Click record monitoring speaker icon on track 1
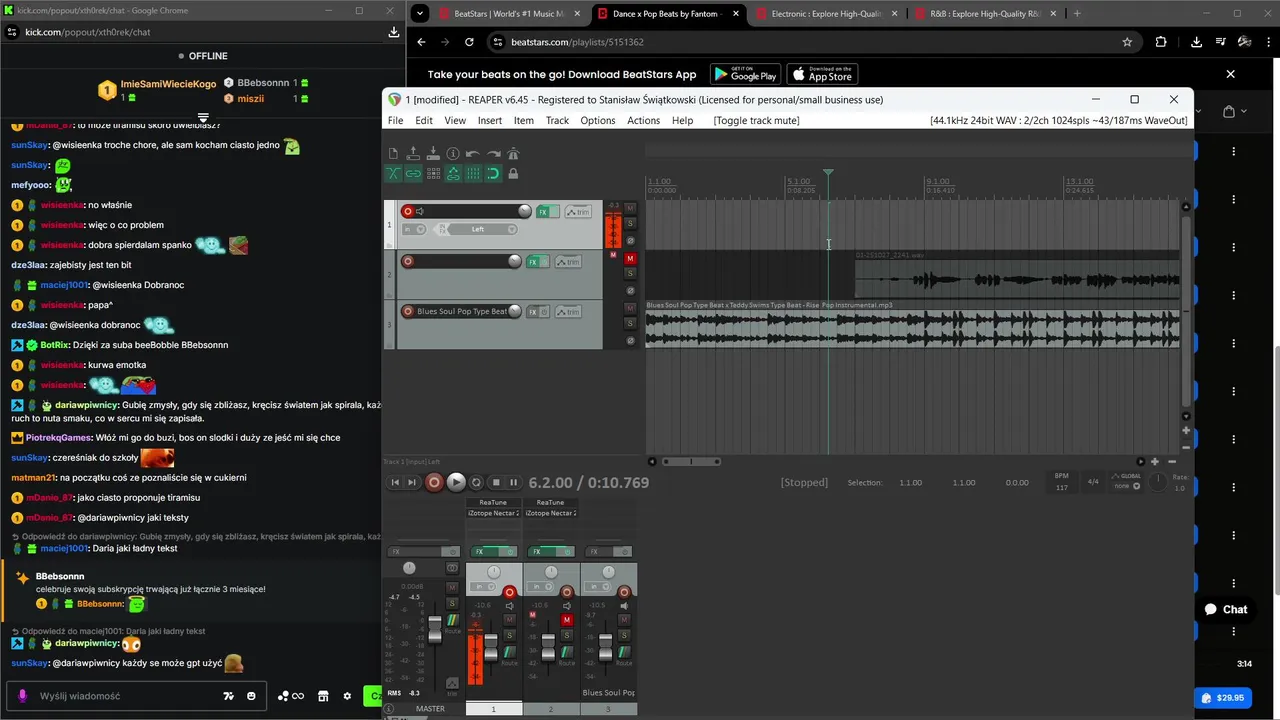 [420, 211]
